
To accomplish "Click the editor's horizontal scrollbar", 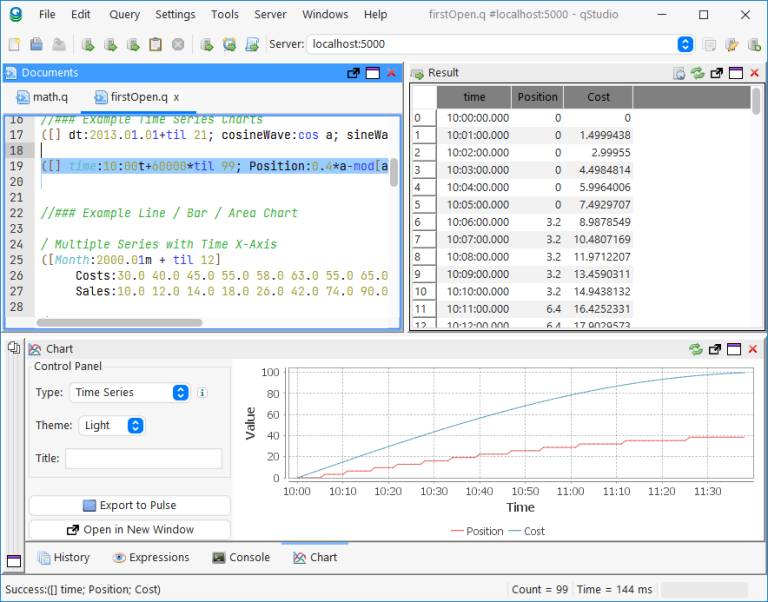I will 120,323.
